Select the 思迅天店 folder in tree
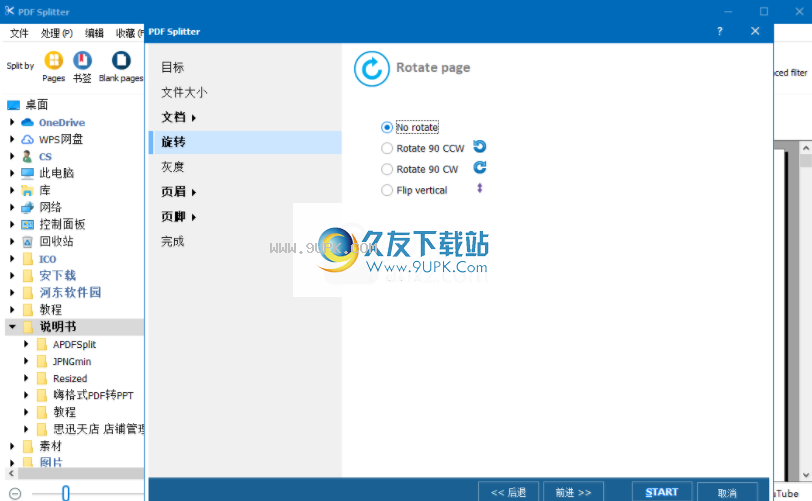Viewport: 812px width, 501px height. click(x=98, y=429)
